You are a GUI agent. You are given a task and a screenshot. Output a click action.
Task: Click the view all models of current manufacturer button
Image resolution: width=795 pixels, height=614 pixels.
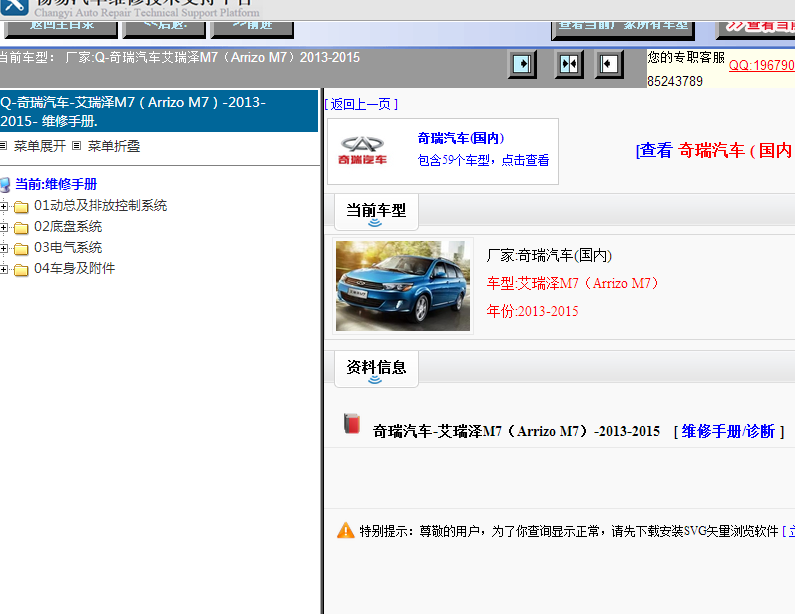pos(623,28)
